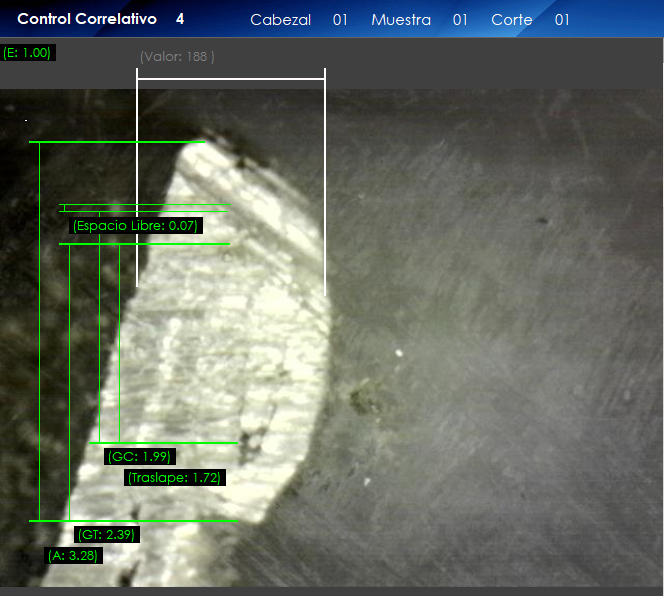Click the Traslape: 1.72 measurement label
The image size is (664, 596).
[174, 478]
